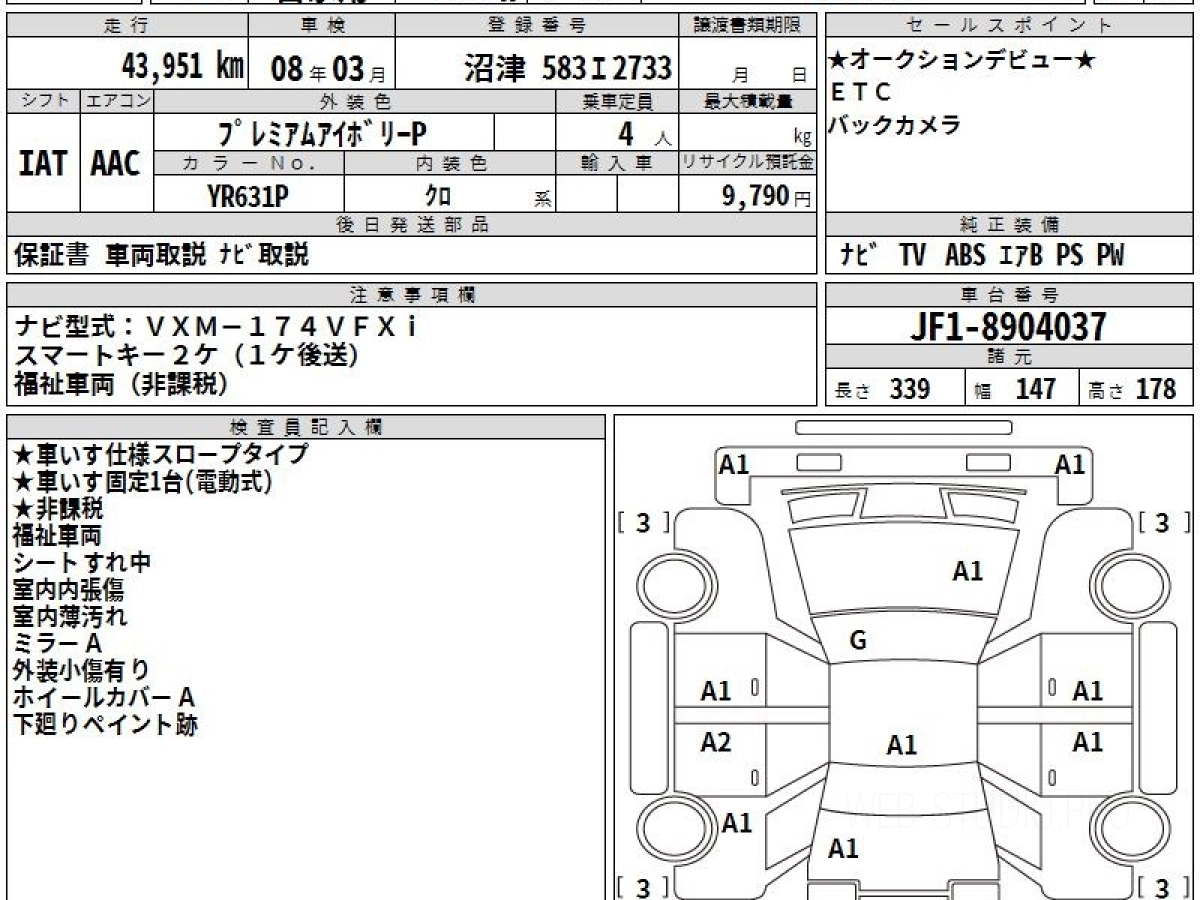
Task: Click the 車検 header cell
Action: click(x=320, y=26)
